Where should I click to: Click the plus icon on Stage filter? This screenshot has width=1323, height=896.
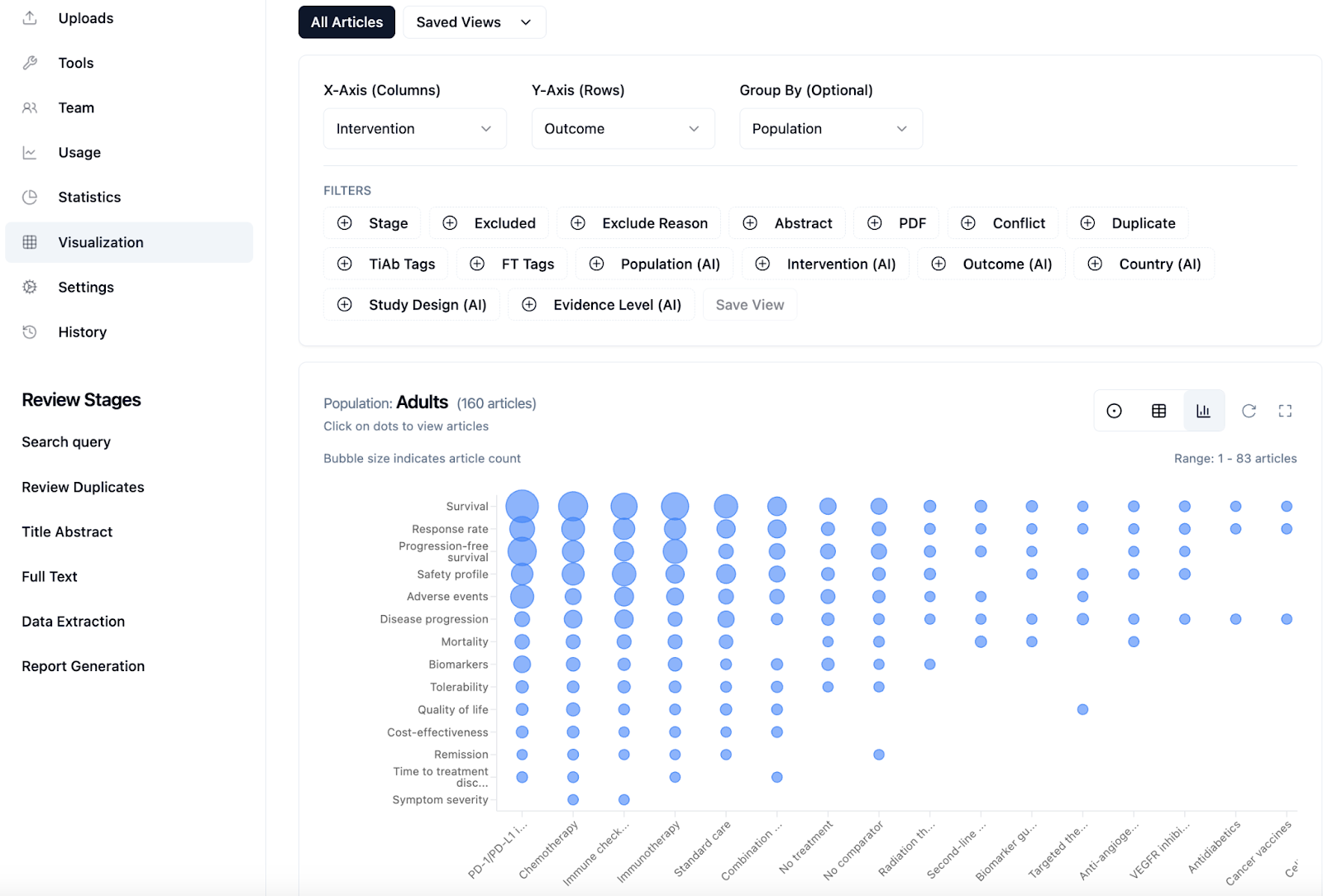point(345,223)
